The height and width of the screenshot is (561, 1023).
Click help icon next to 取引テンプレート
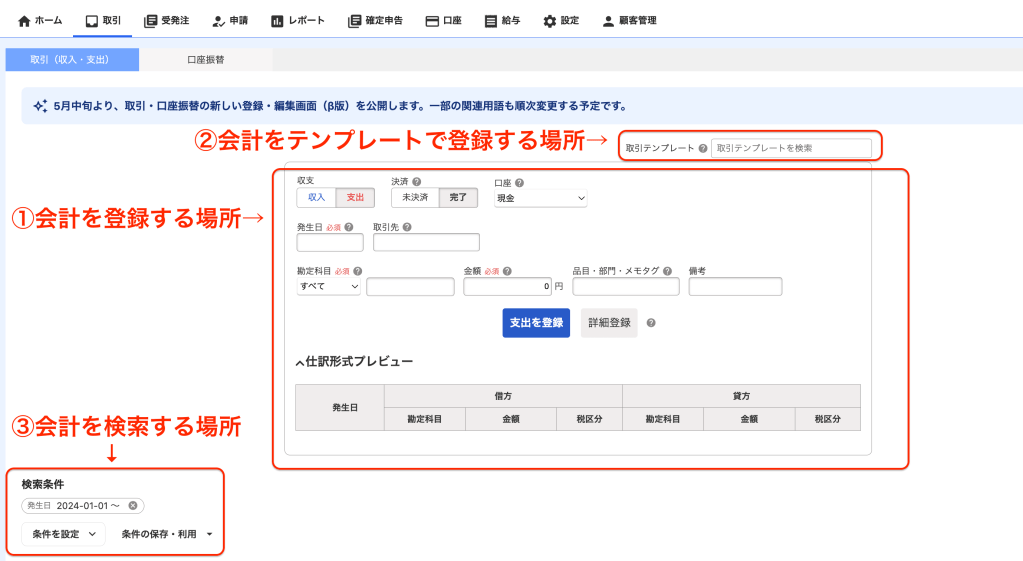pyautogui.click(x=703, y=148)
